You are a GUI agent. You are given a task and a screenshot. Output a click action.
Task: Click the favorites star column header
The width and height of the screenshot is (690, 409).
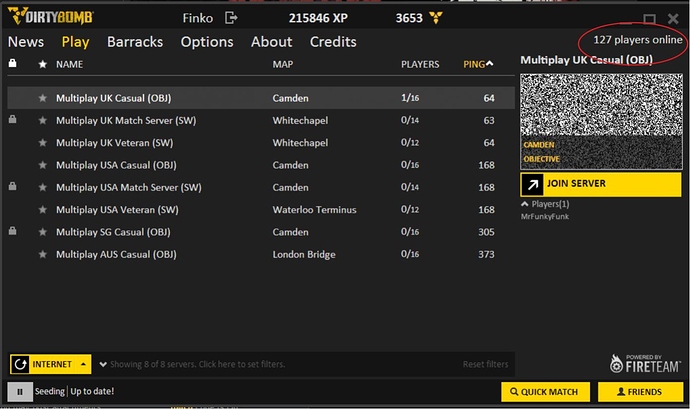[x=42, y=64]
